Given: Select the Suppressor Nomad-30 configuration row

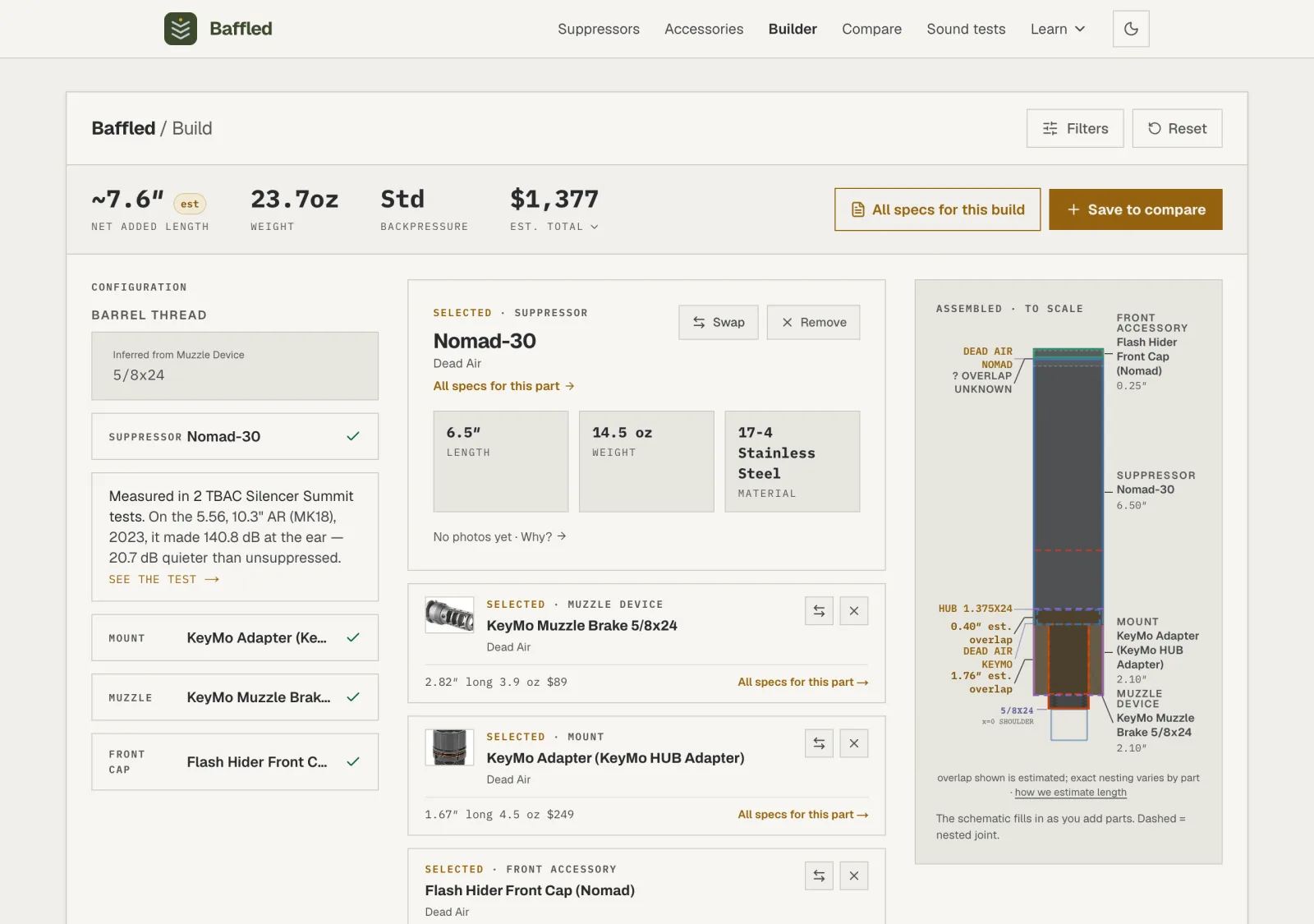Looking at the screenshot, I should coord(235,436).
